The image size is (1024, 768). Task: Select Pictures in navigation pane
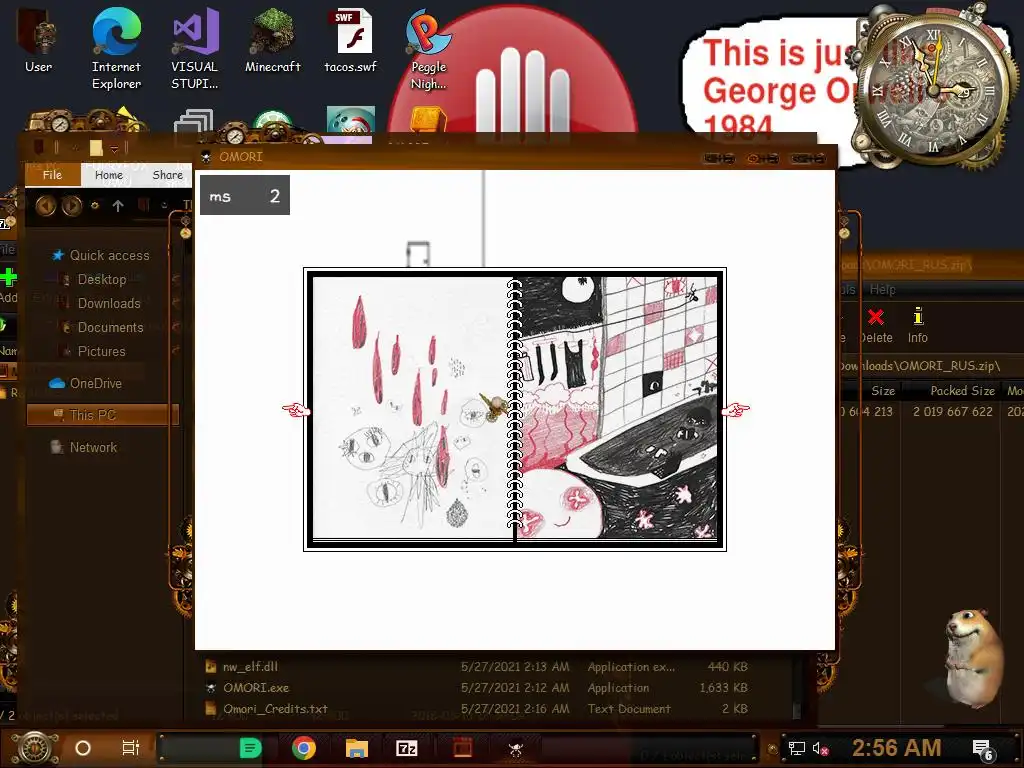tap(101, 351)
